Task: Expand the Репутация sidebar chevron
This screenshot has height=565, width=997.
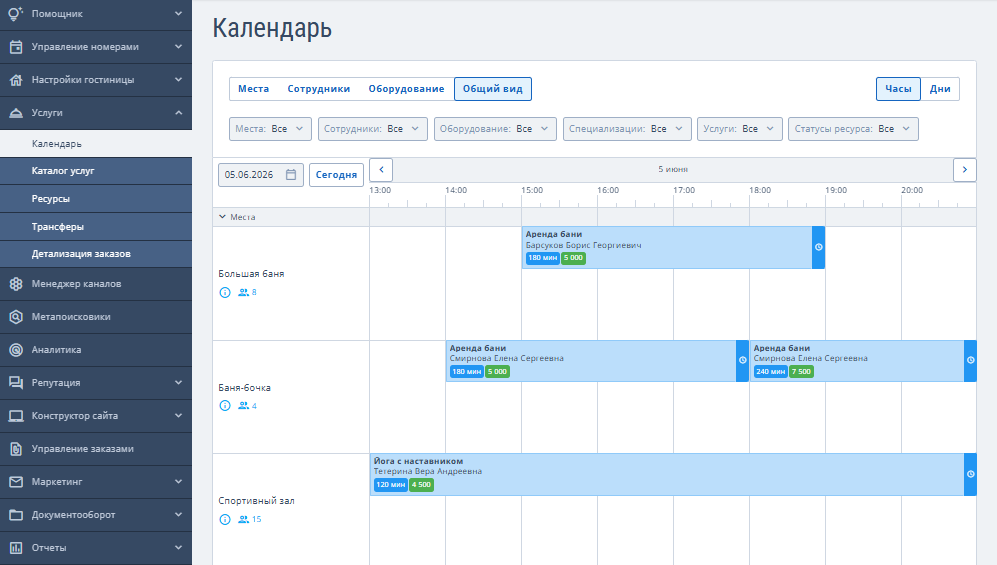Action: [179, 383]
